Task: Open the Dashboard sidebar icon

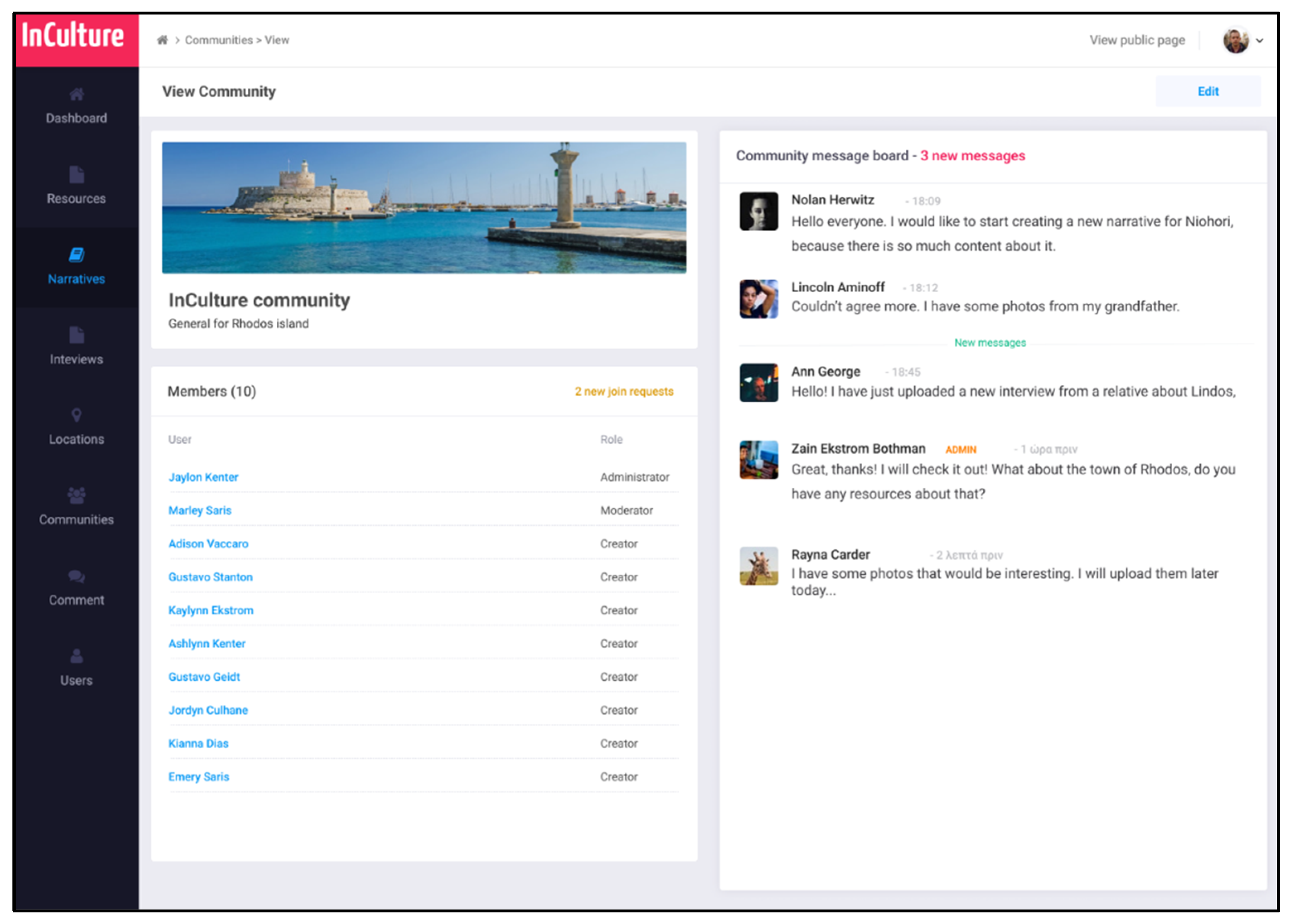Action: click(x=77, y=94)
